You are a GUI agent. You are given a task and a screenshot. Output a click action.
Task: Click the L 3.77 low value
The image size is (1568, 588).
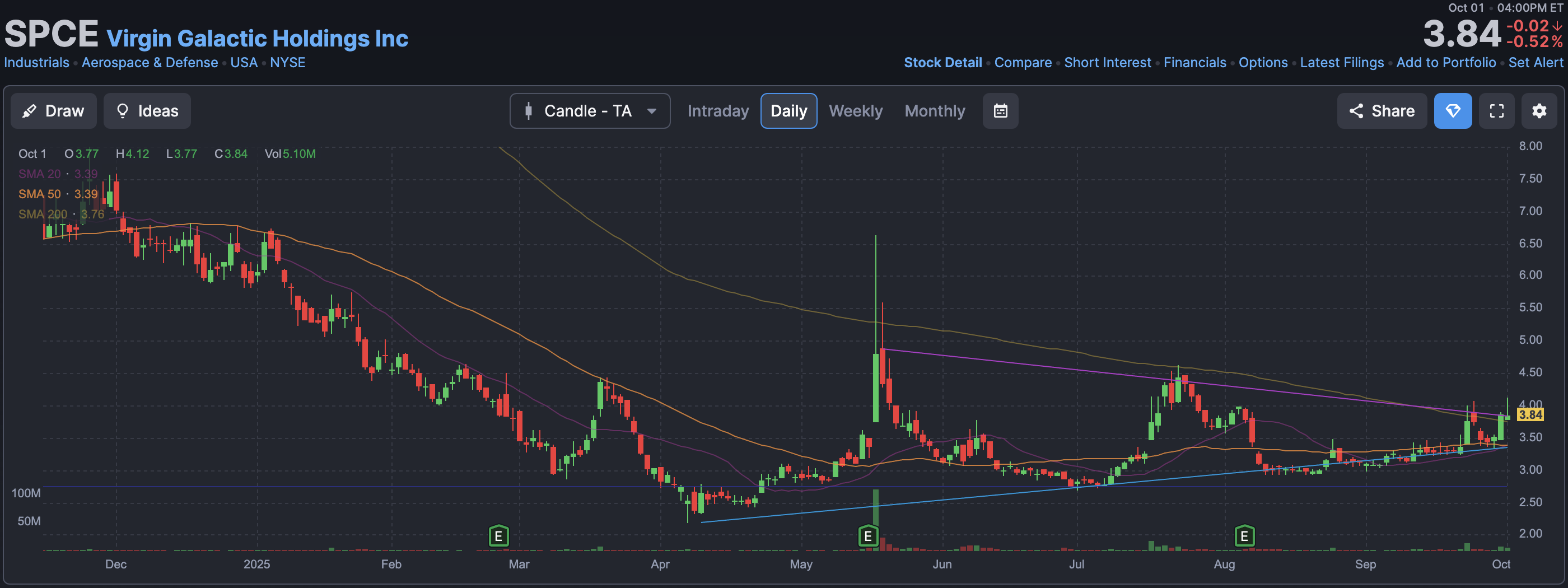pyautogui.click(x=181, y=154)
